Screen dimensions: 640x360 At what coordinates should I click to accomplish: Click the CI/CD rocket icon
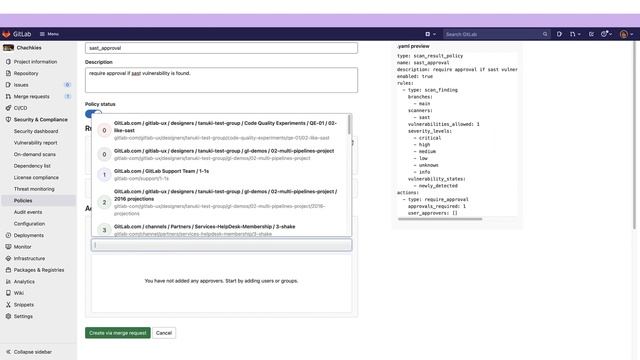(8, 108)
